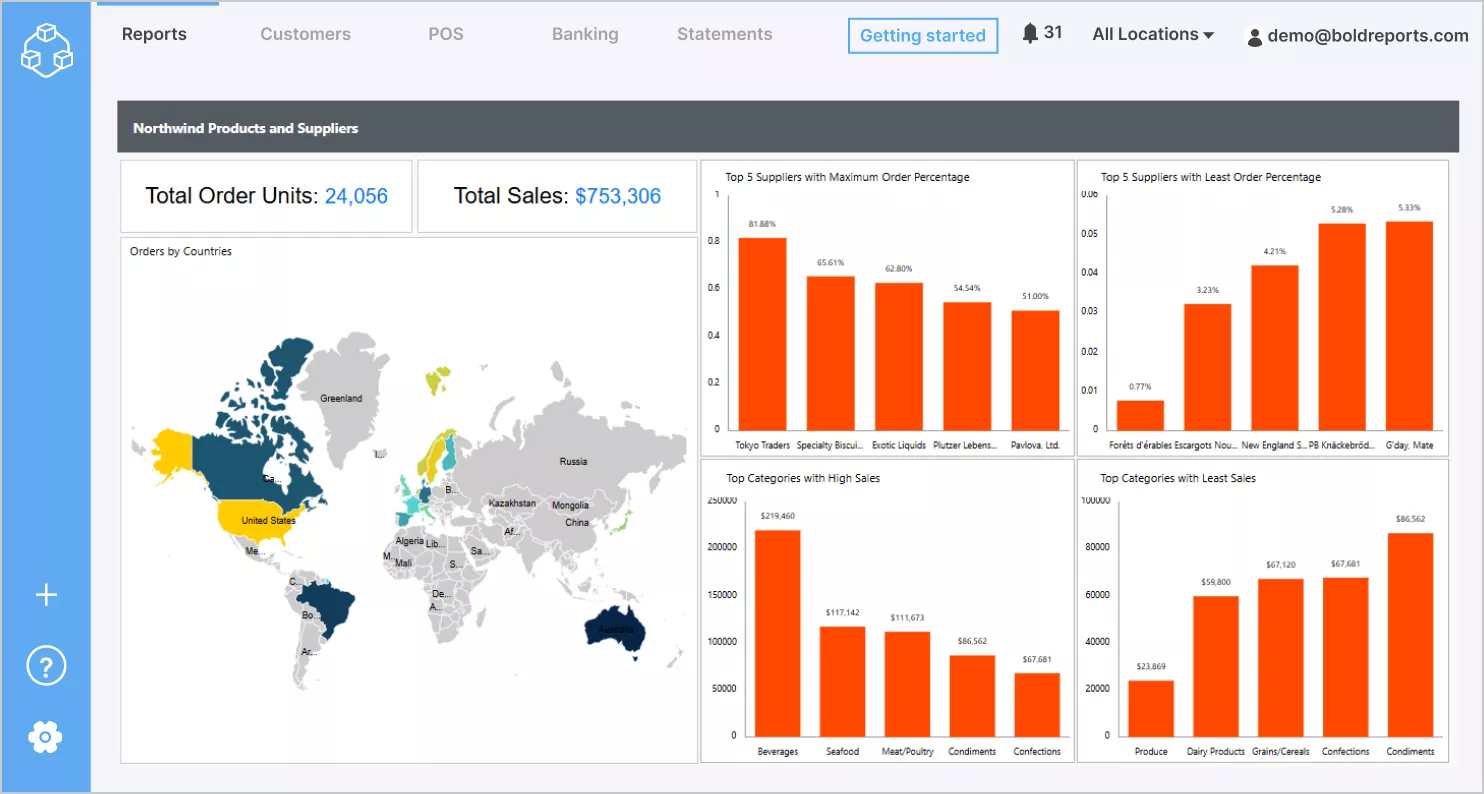
Task: Click the Tokyo Traders bar
Action: click(762, 333)
